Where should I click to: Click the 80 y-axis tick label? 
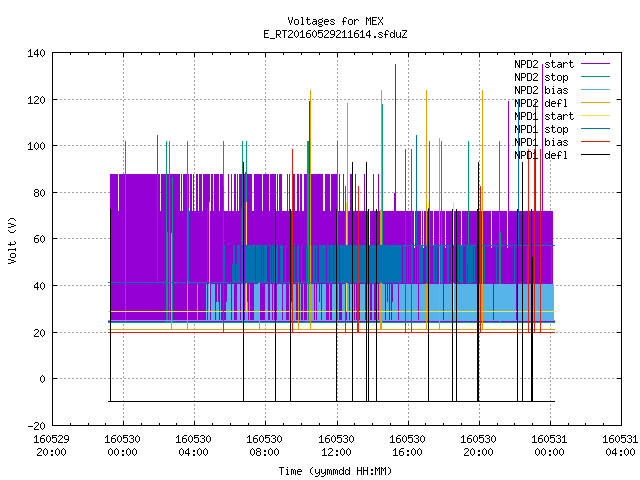(x=39, y=193)
